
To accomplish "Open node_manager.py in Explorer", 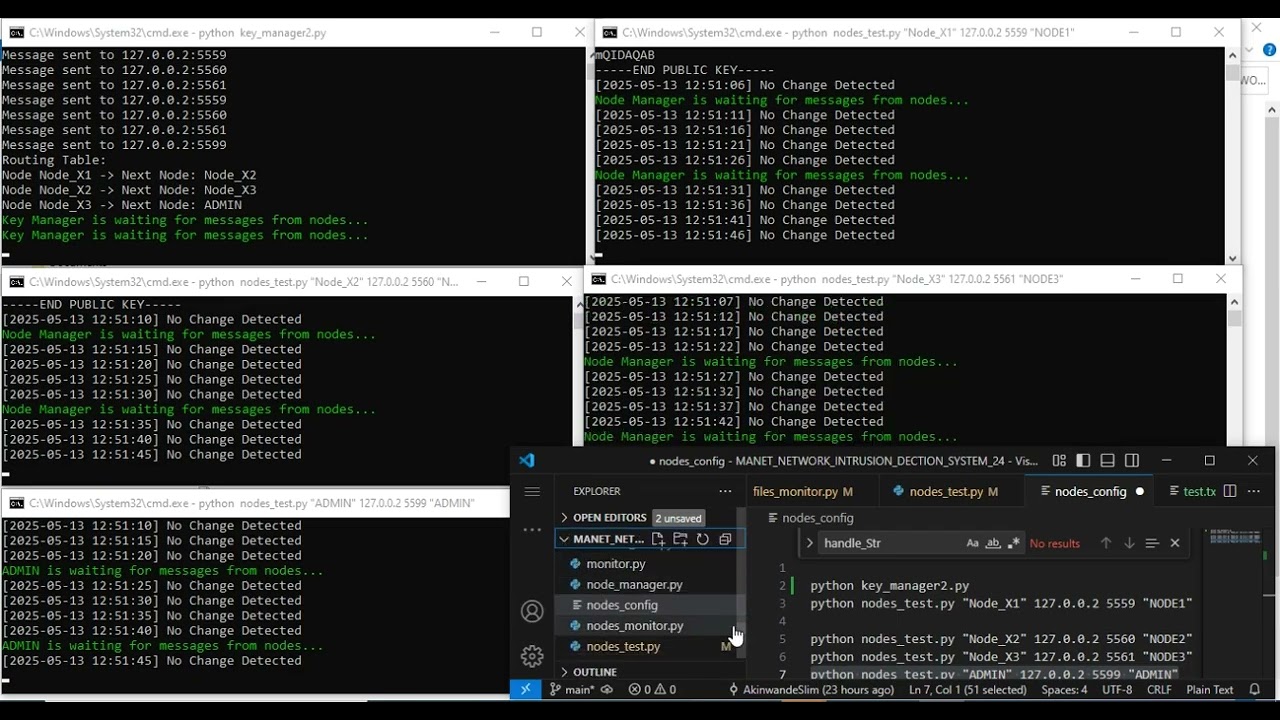I will pos(646,584).
